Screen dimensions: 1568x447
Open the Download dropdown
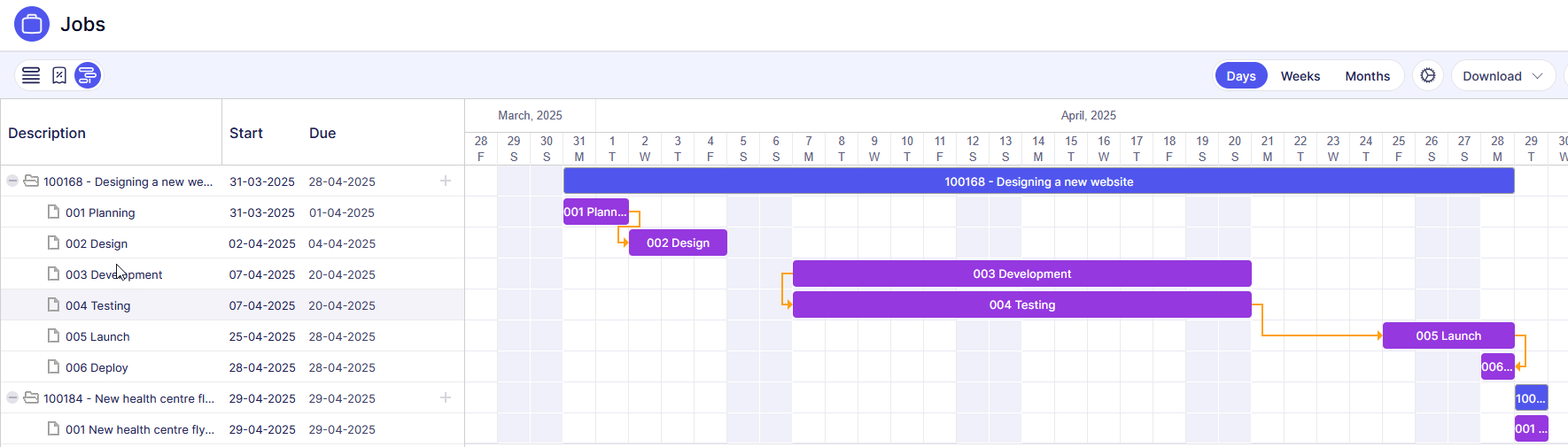click(1502, 76)
